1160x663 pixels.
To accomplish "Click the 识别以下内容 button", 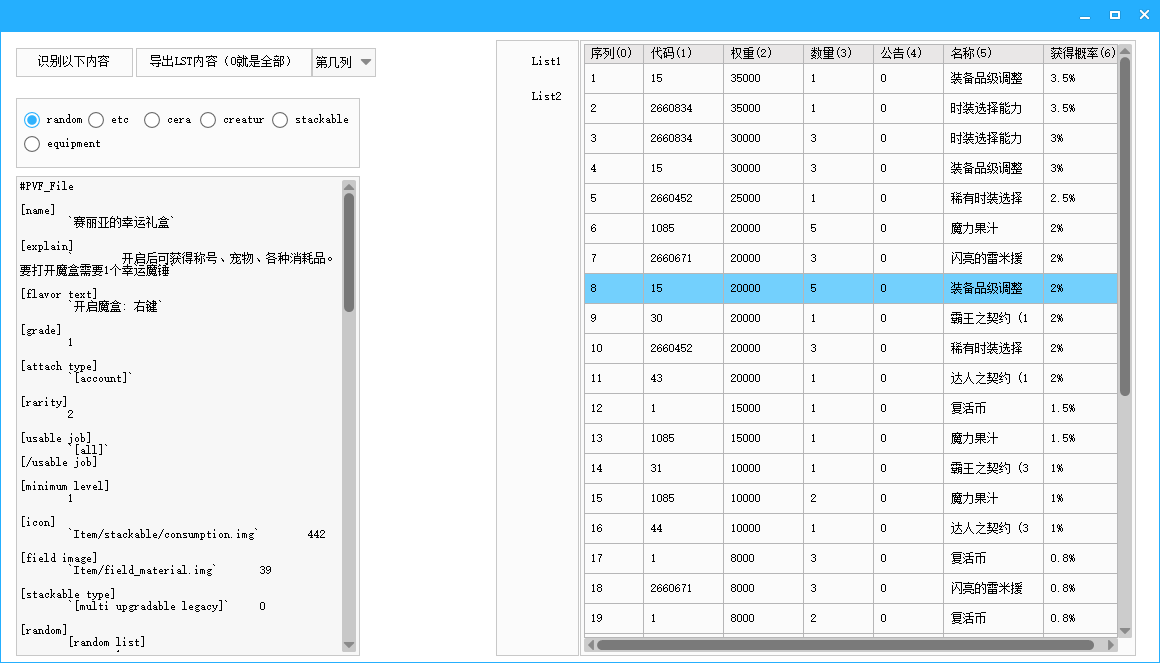I will pyautogui.click(x=74, y=62).
